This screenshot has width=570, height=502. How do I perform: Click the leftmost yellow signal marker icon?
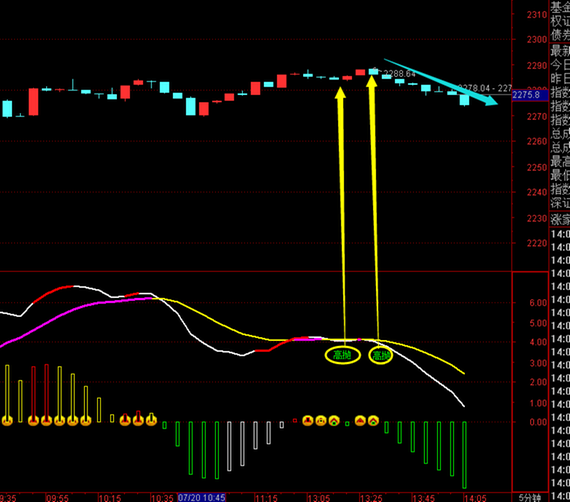pos(7,421)
